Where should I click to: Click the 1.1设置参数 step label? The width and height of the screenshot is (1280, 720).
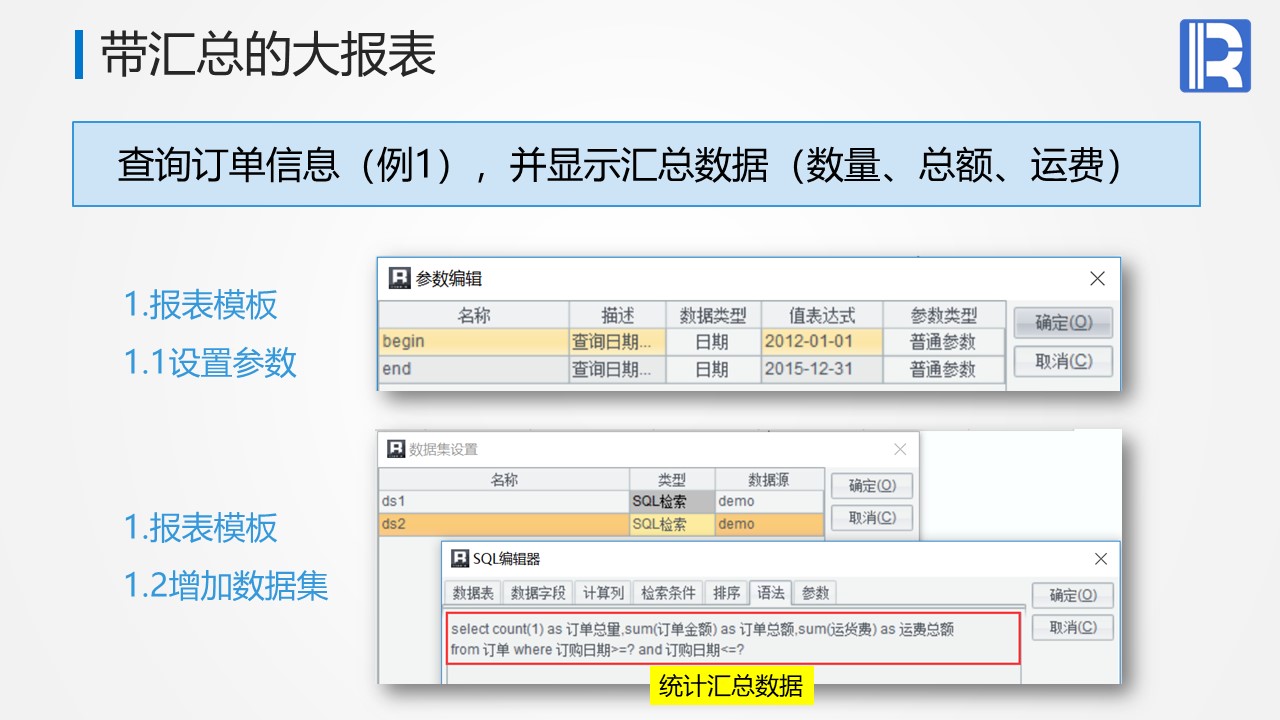210,362
